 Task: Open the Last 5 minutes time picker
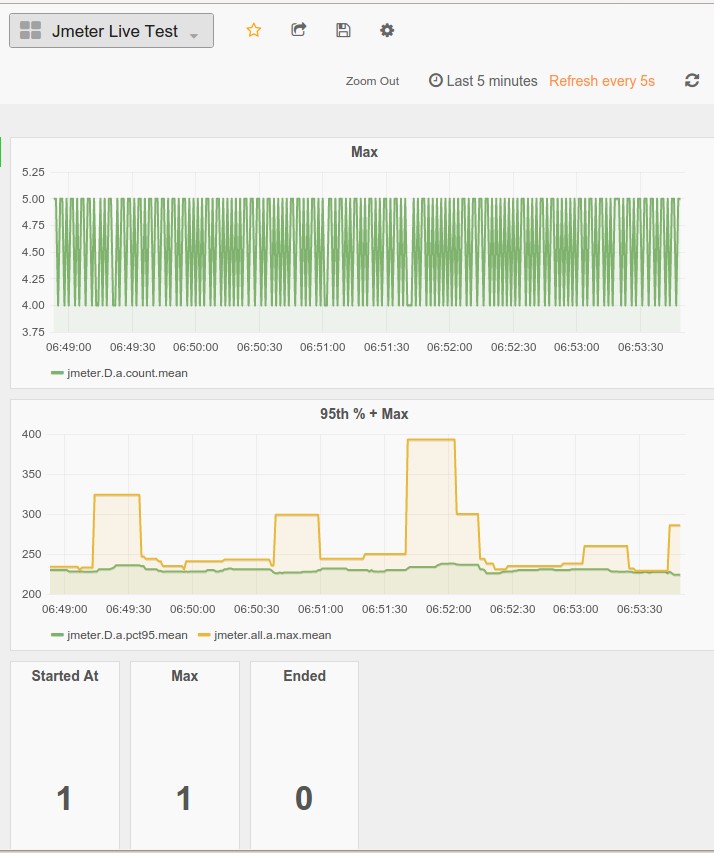click(x=483, y=81)
